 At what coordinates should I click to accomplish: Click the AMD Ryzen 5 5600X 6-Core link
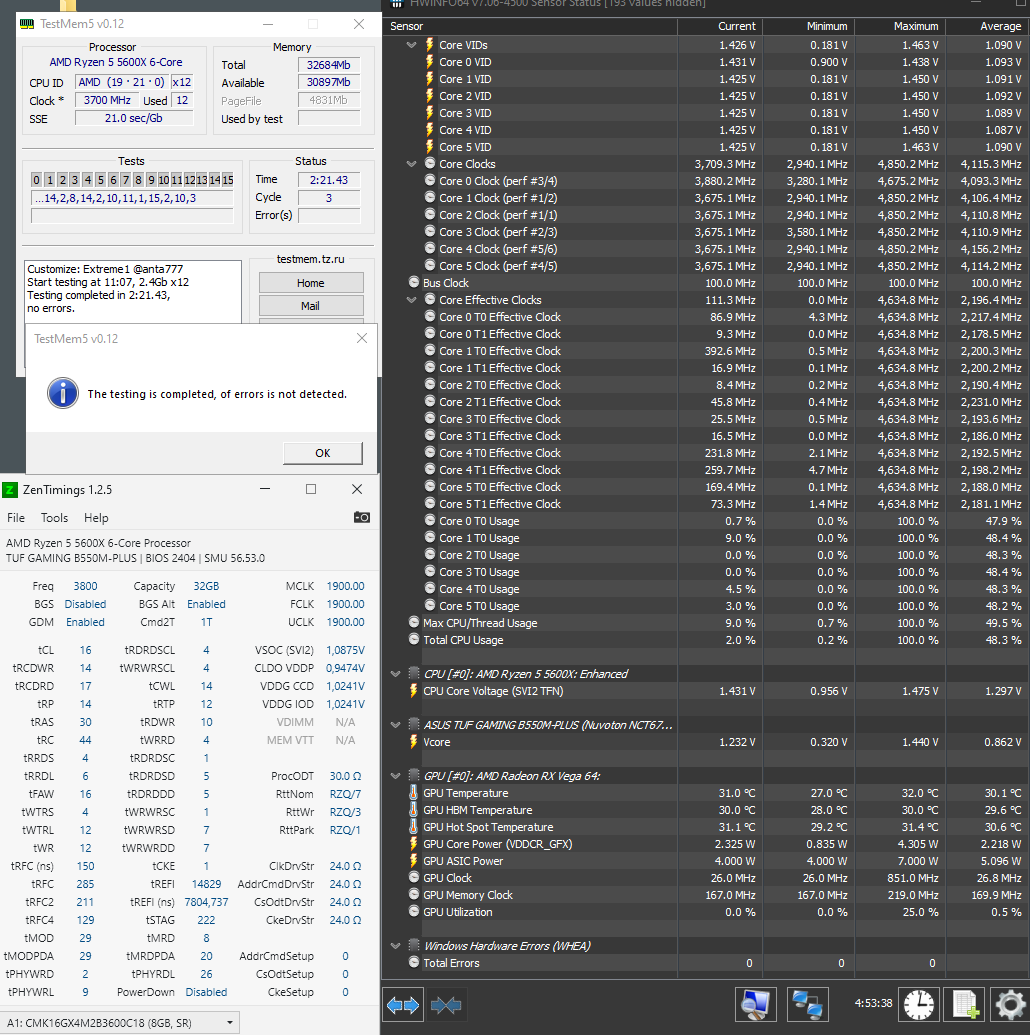(116, 62)
